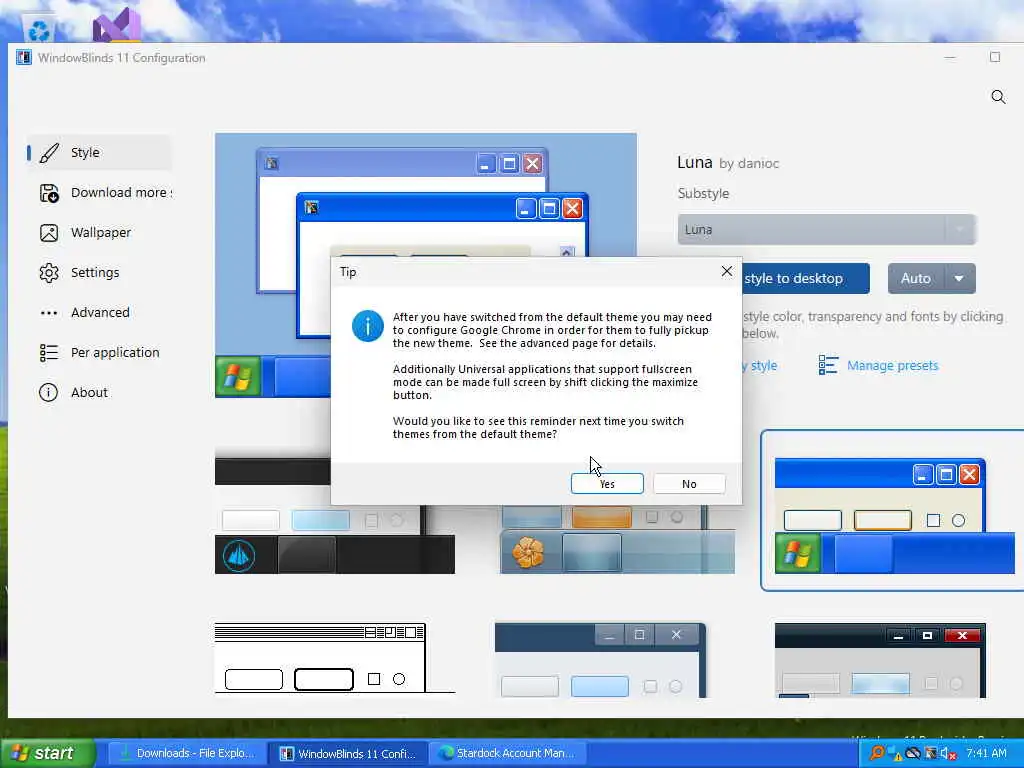
Task: Click the WindowBlinds title bar app icon
Action: 24,57
